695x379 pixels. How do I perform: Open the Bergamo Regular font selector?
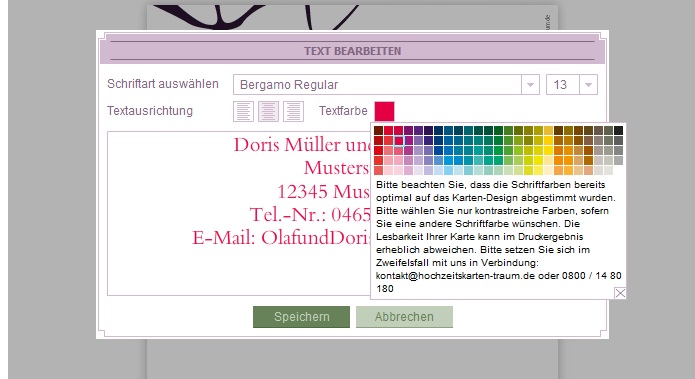pos(377,85)
